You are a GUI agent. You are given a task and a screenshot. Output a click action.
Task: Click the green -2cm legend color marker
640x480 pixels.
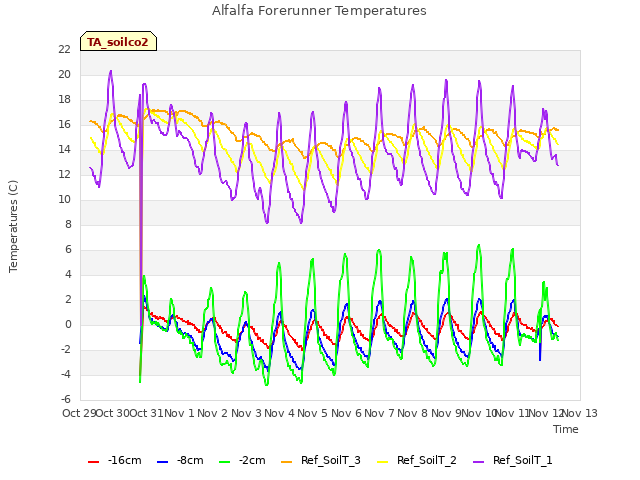click(x=225, y=462)
